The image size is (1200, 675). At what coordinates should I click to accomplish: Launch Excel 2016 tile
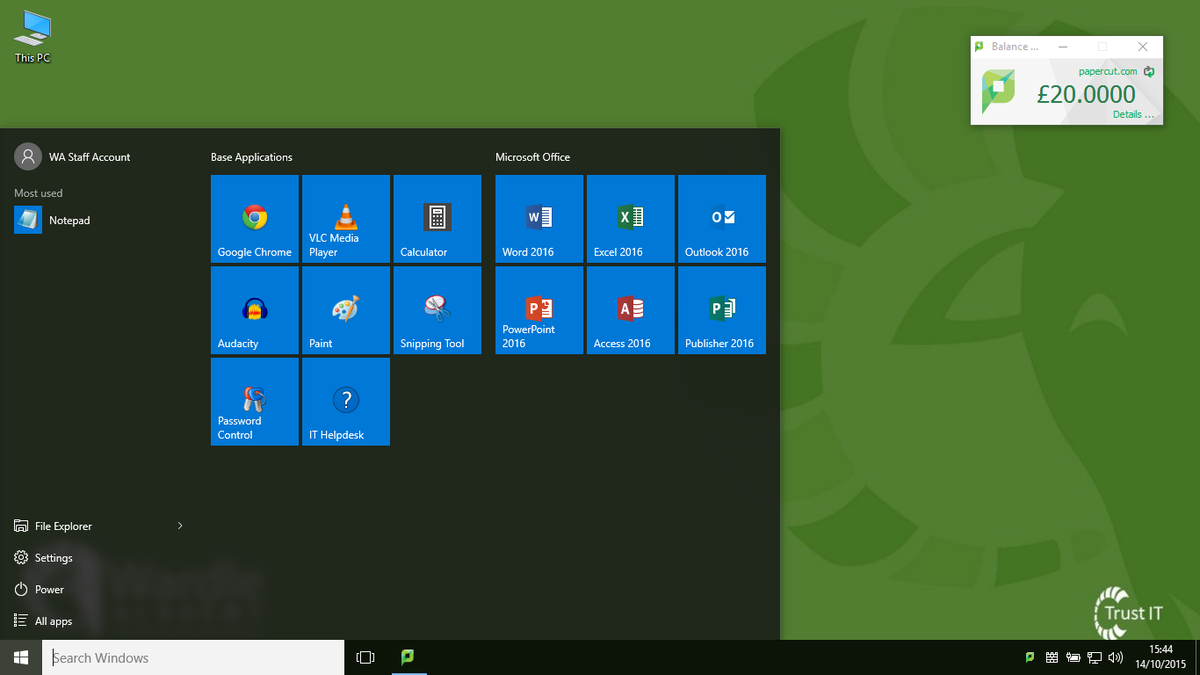[x=631, y=219]
